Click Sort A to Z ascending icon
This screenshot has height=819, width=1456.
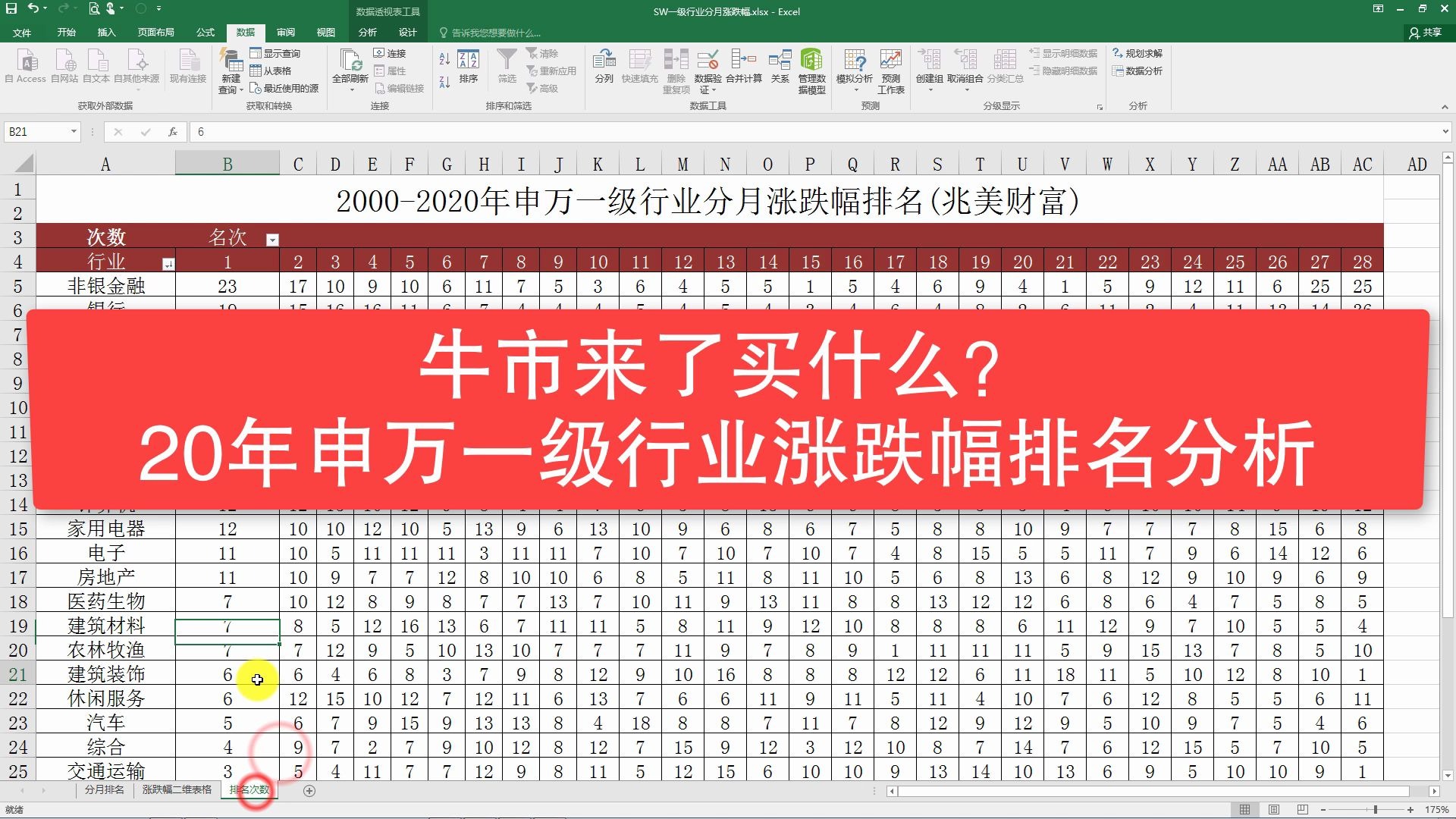[x=444, y=58]
